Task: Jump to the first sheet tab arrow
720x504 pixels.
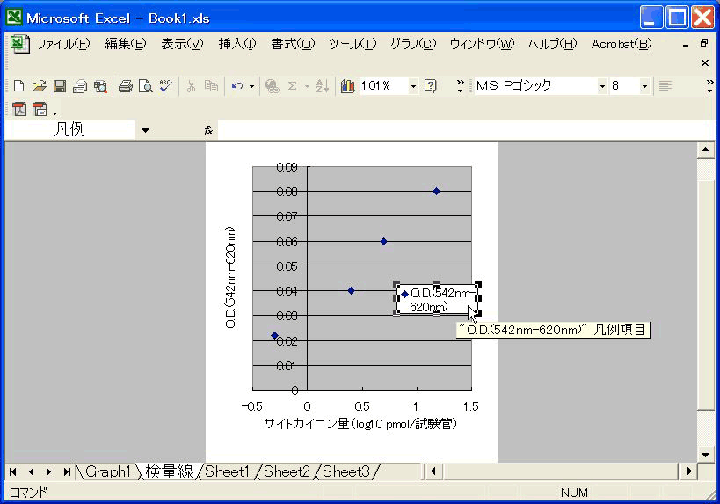Action: tap(15, 471)
